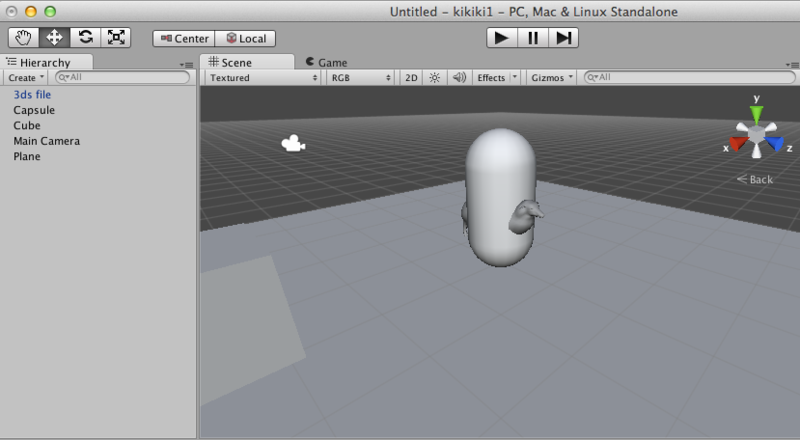Select the Hand tool
The height and width of the screenshot is (440, 800).
click(23, 38)
